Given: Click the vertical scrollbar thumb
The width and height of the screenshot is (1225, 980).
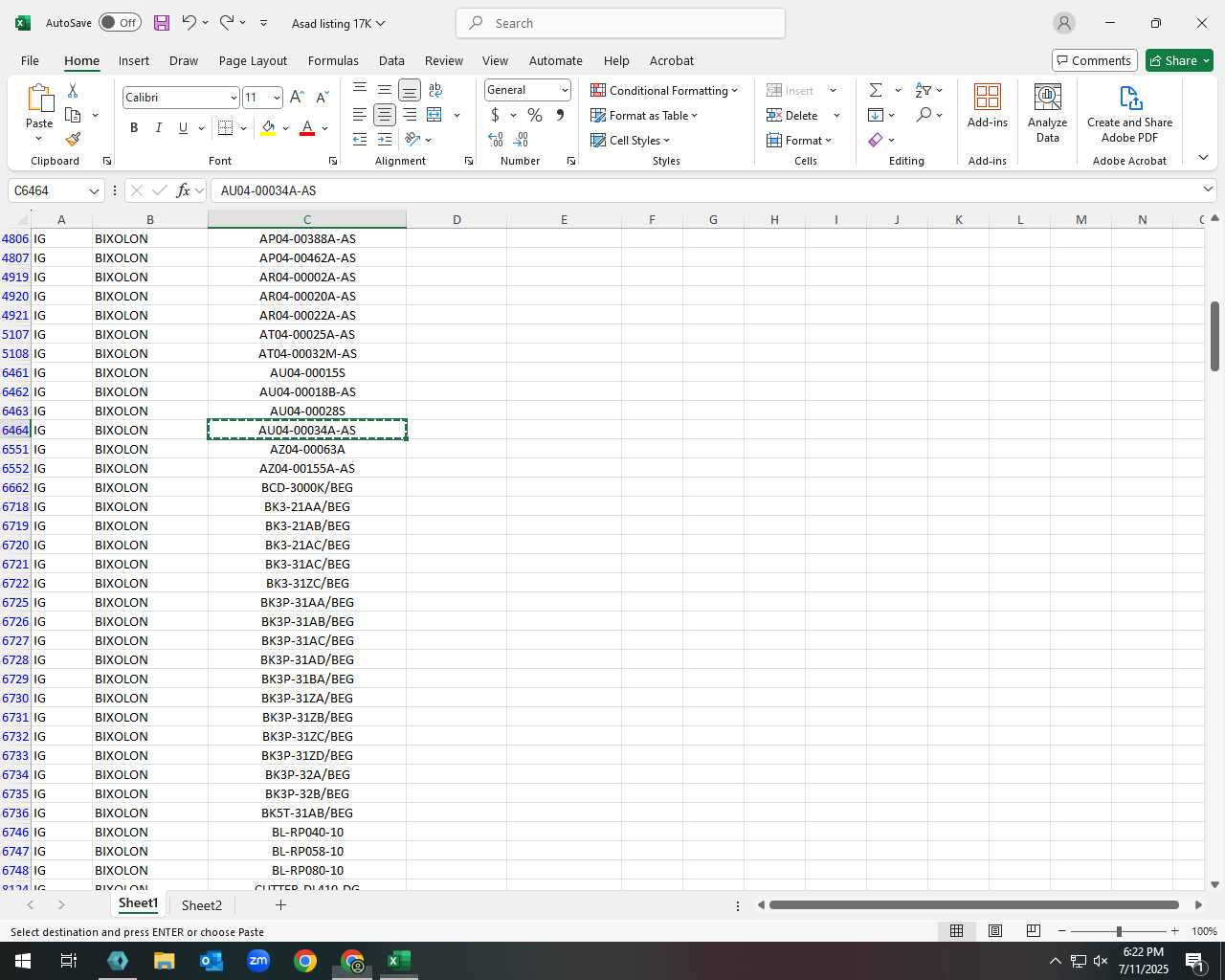Looking at the screenshot, I should 1214,336.
